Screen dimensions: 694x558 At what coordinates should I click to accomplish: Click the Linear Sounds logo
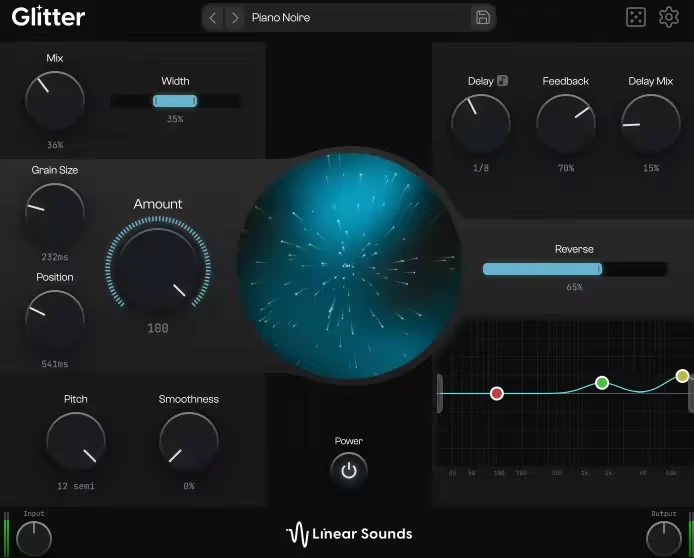[x=349, y=534]
